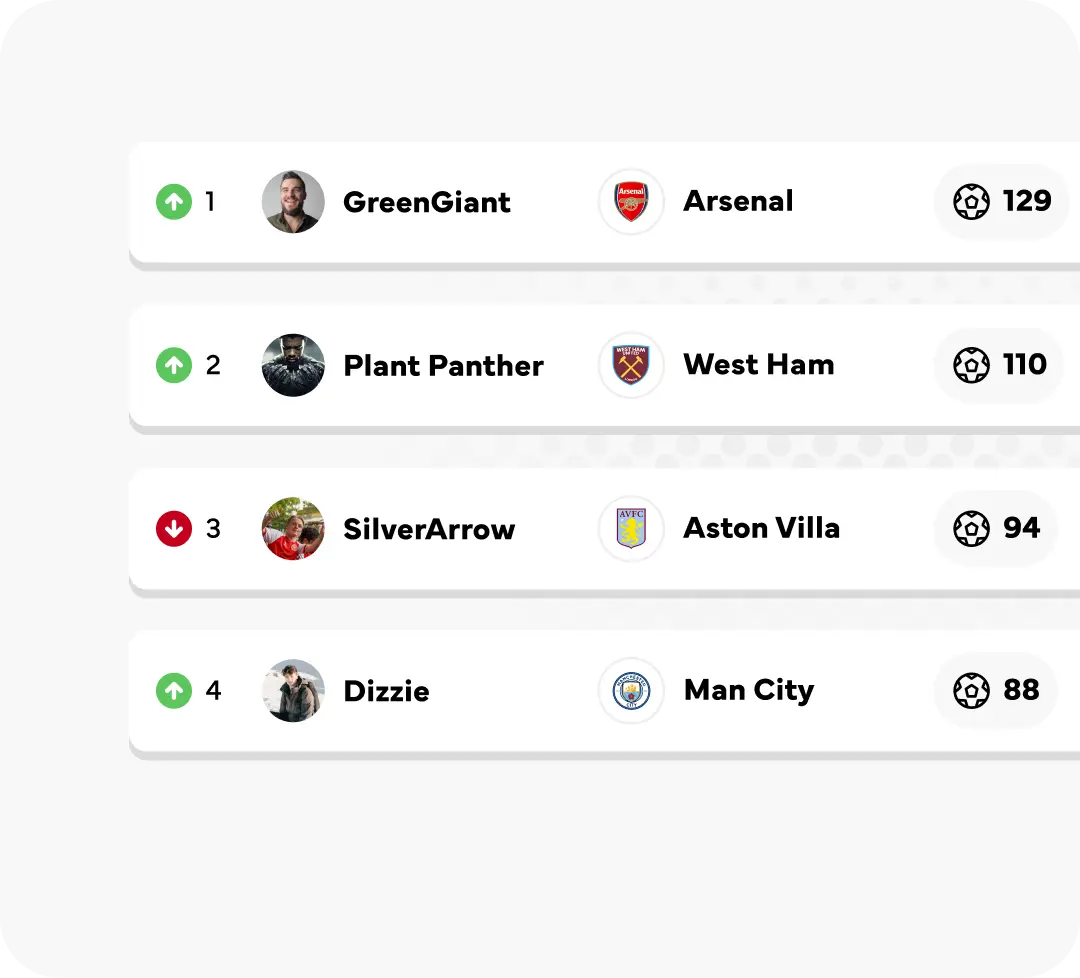
Task: Click the 88 points badge
Action: 995,691
